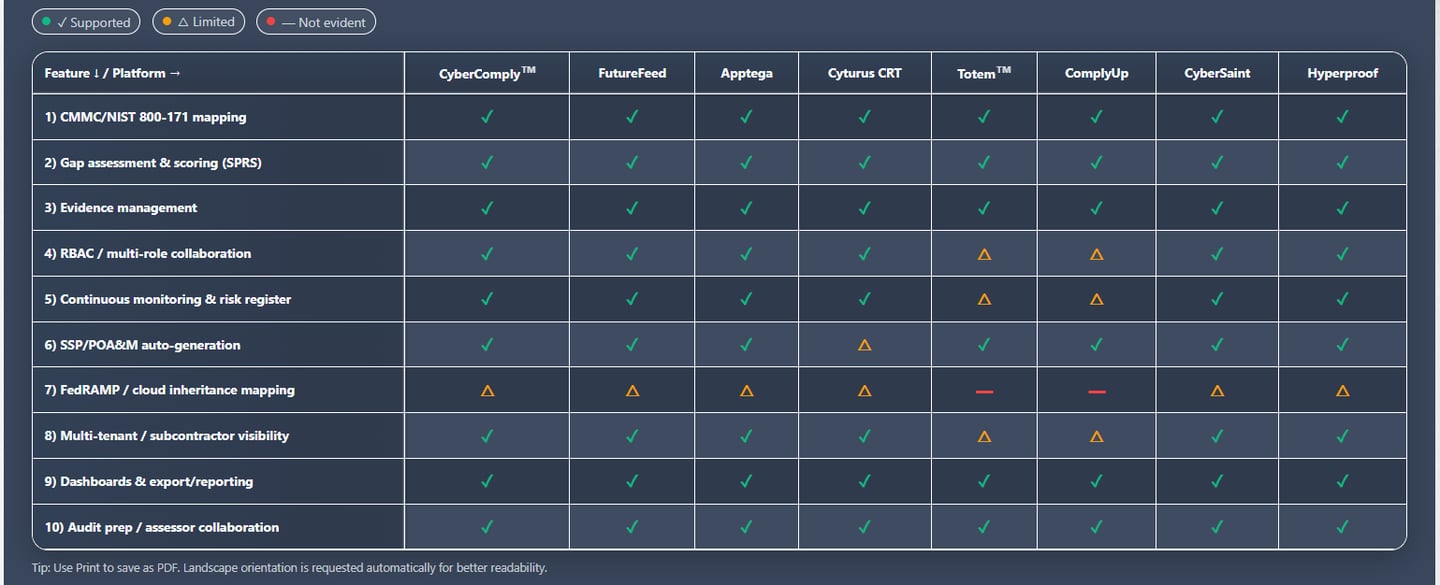Click ComplyUp's red dash in FedRAMP row

tap(1096, 391)
